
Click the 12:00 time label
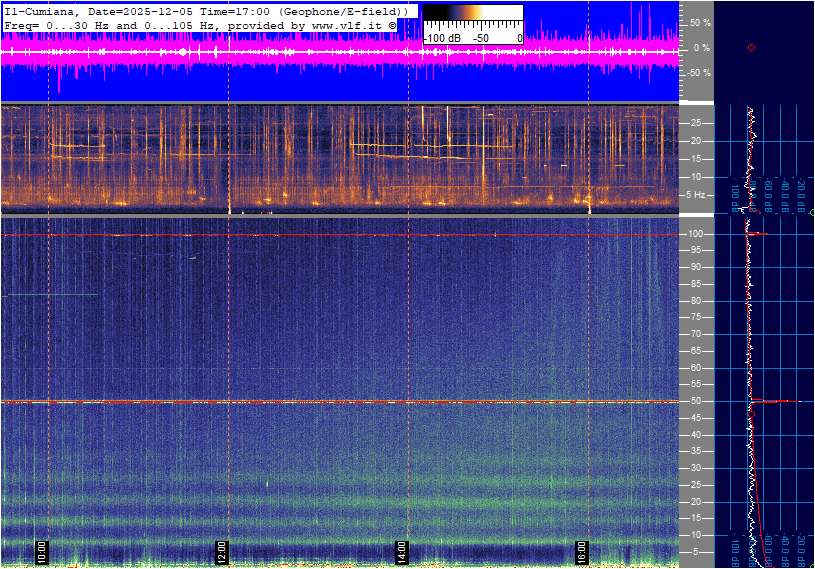coord(222,551)
